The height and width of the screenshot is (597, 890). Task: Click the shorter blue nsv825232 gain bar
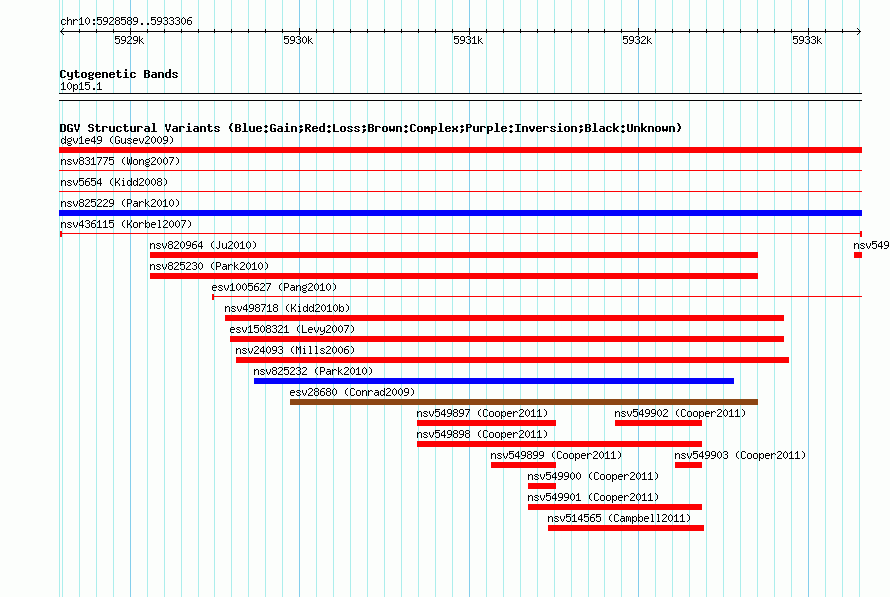point(494,381)
